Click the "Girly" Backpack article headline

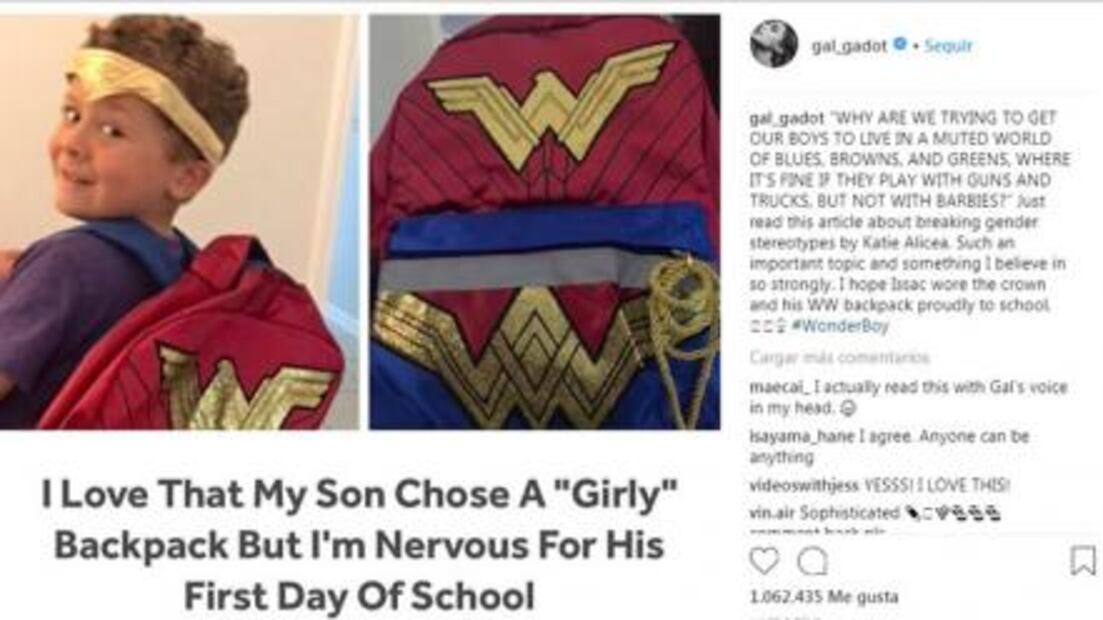(x=359, y=544)
